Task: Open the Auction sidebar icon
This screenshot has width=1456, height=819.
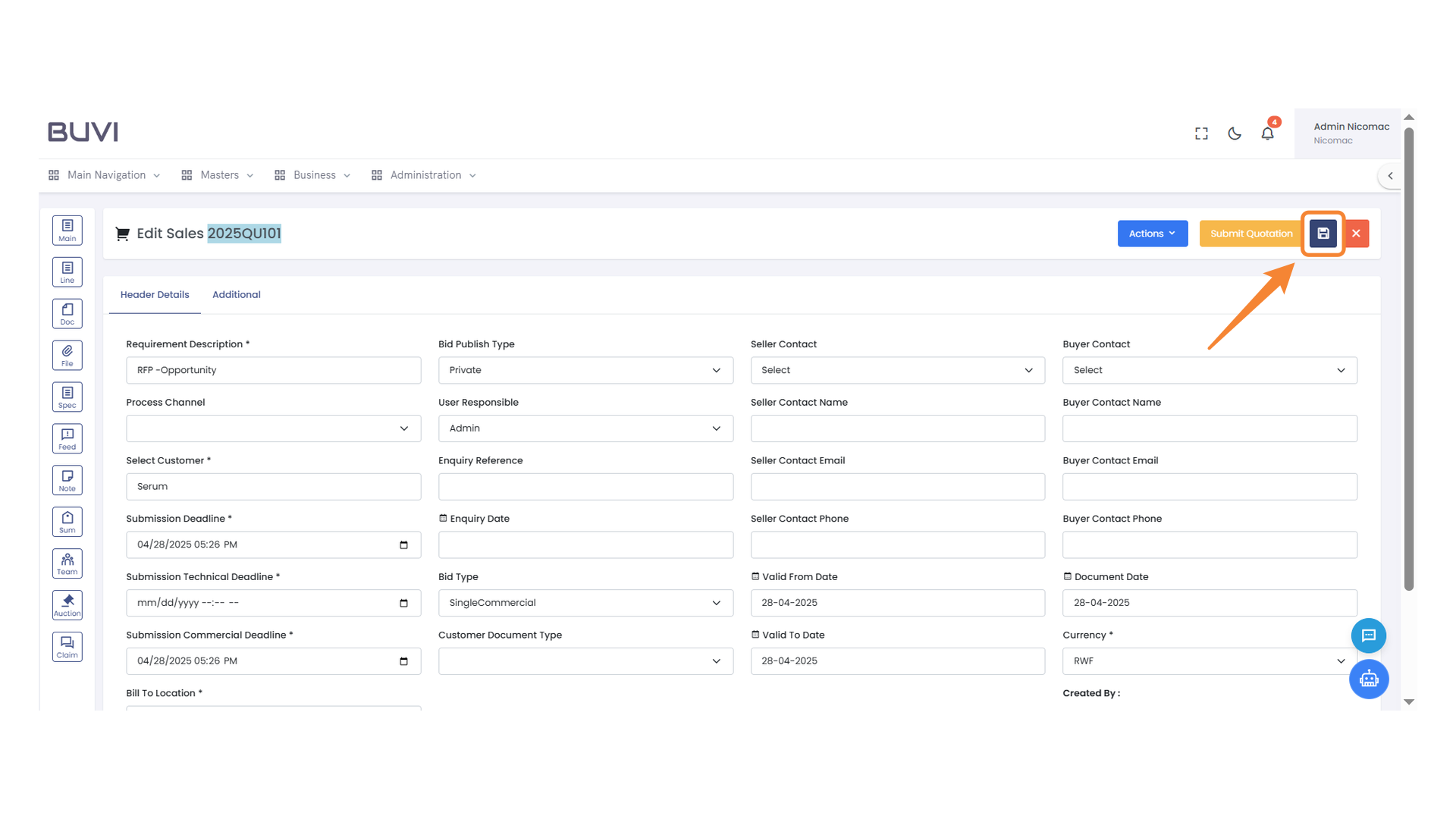Action: click(x=67, y=605)
